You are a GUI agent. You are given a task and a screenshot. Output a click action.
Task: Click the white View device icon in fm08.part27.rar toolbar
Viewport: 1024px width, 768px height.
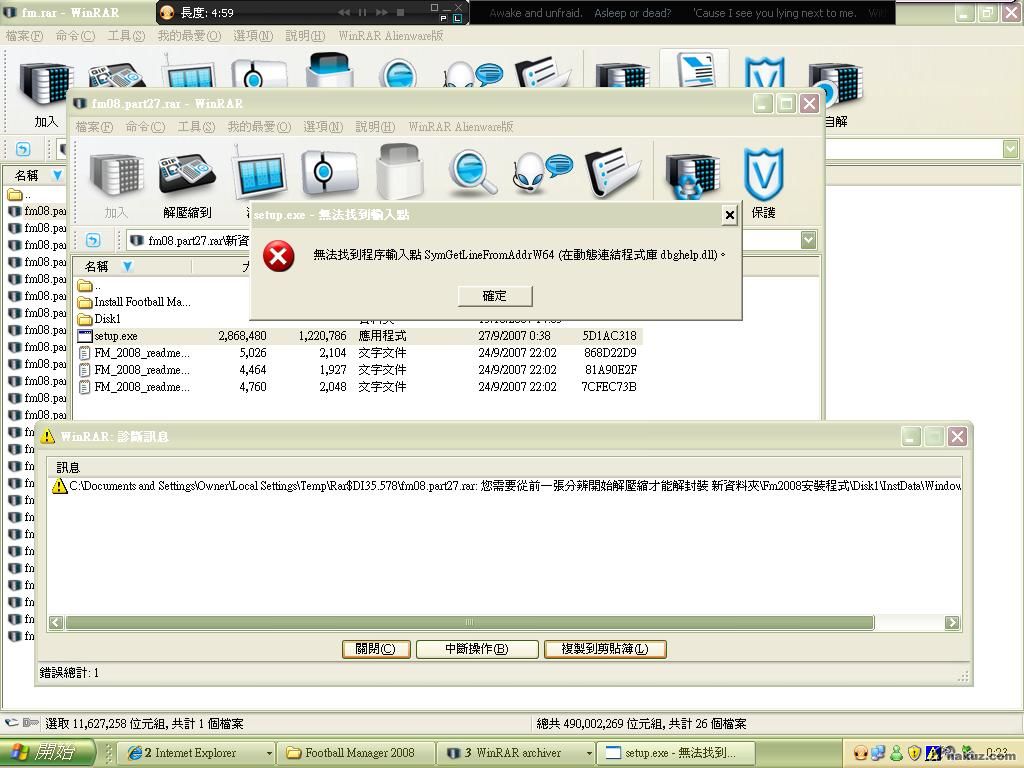coord(329,172)
